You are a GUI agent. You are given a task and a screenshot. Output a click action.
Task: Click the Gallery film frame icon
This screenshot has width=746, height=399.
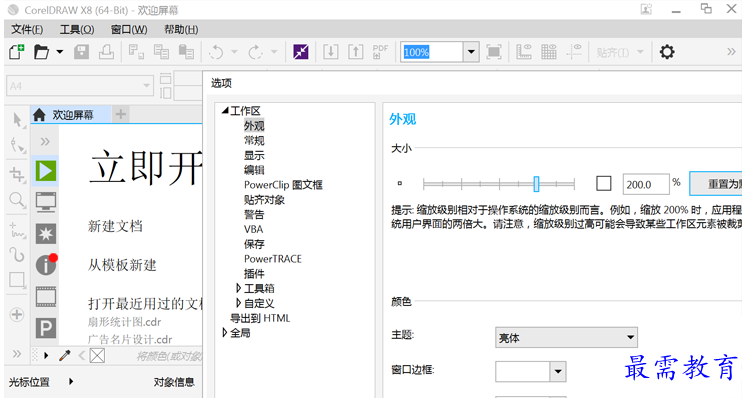pos(46,297)
